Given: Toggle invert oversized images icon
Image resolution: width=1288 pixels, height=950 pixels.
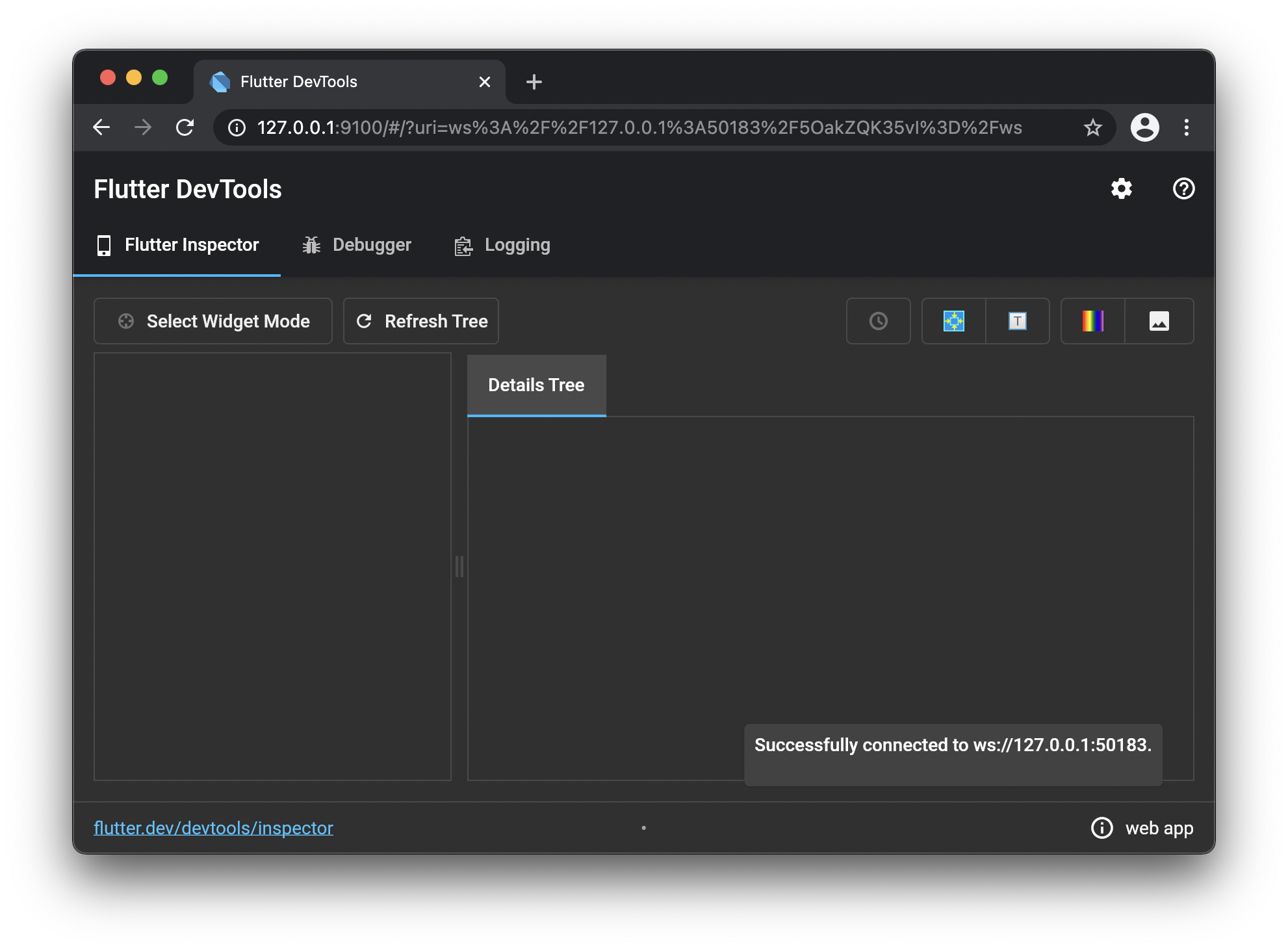Looking at the screenshot, I should [x=1159, y=321].
